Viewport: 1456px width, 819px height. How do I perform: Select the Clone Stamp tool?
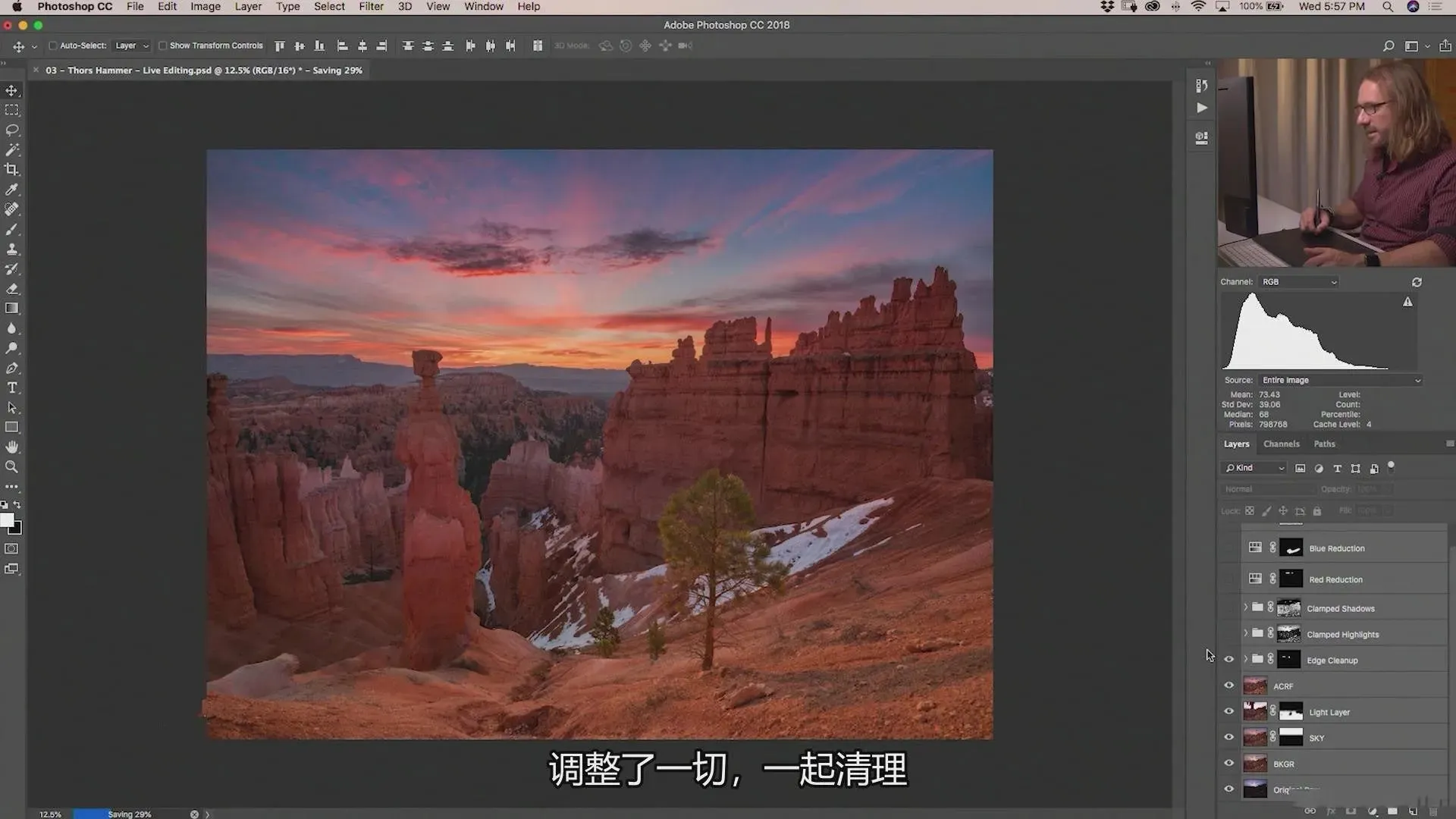click(x=12, y=249)
